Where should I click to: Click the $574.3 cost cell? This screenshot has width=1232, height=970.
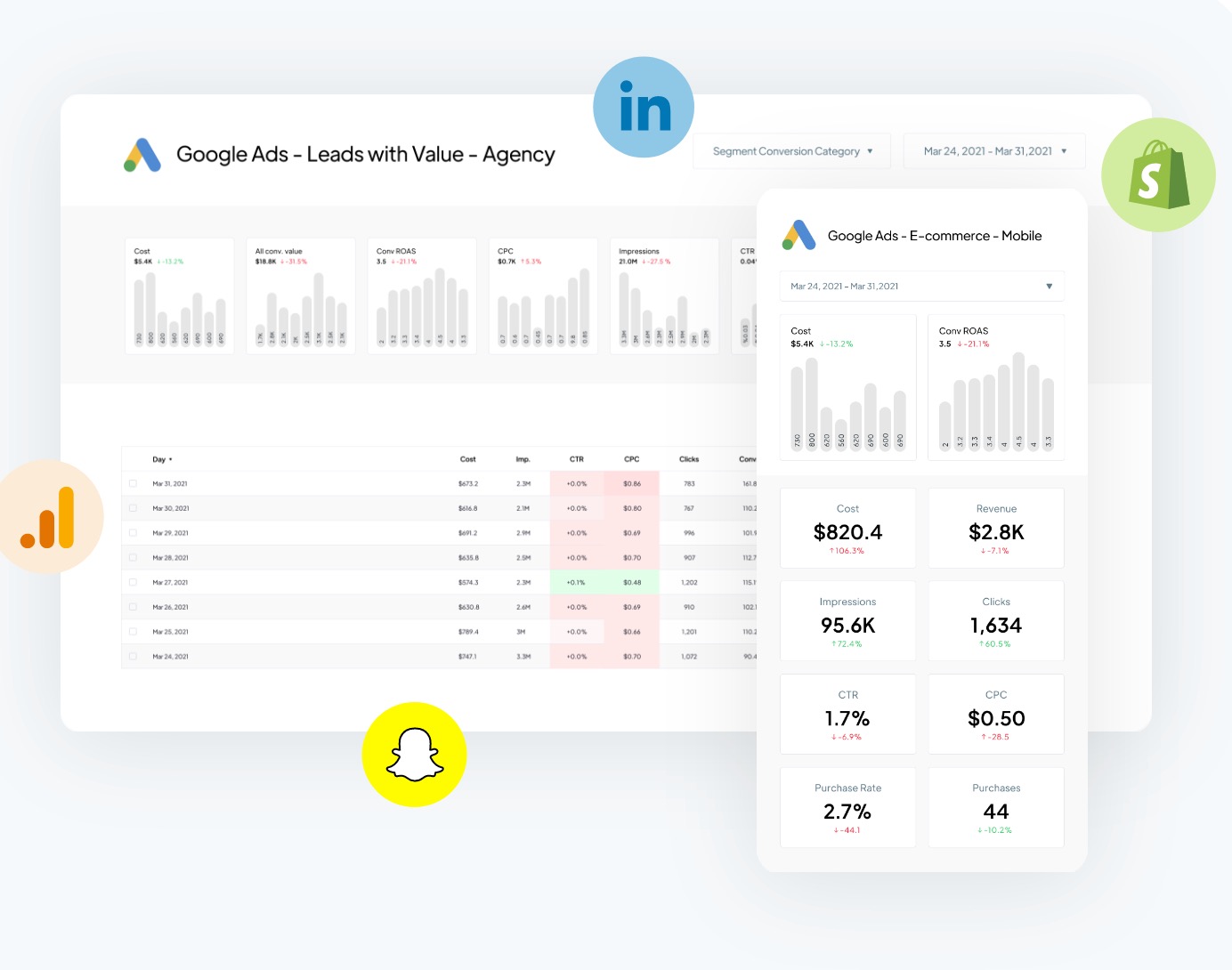click(468, 583)
